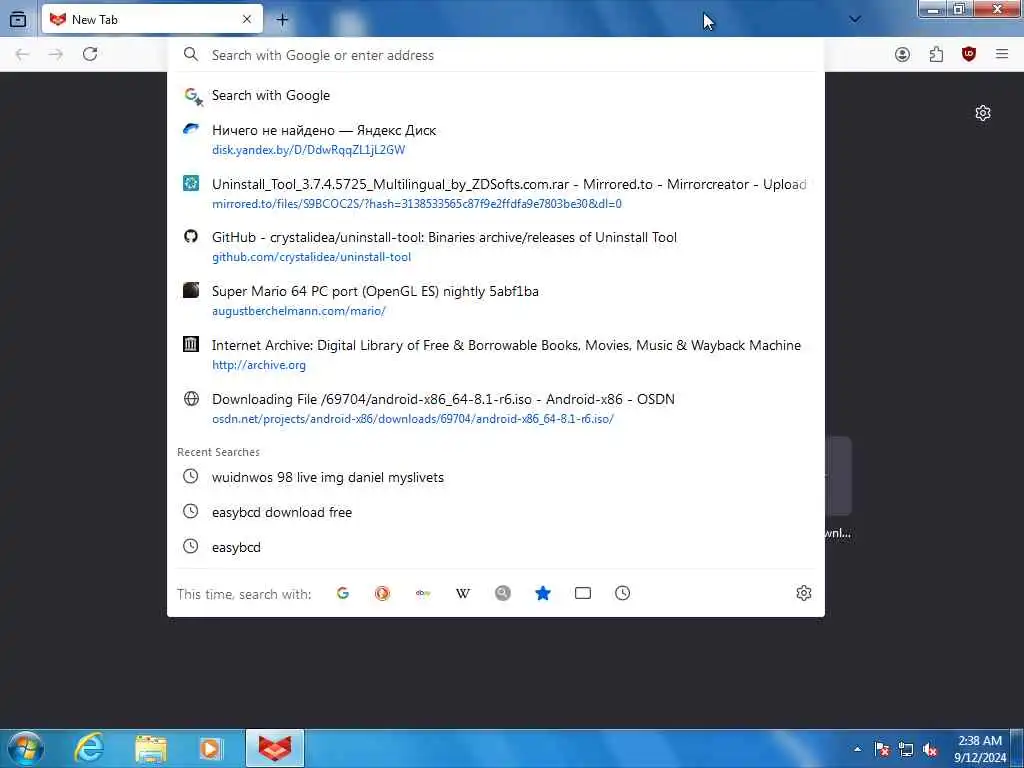Open the account profile icon in toolbar
The height and width of the screenshot is (768, 1024).
(x=903, y=54)
